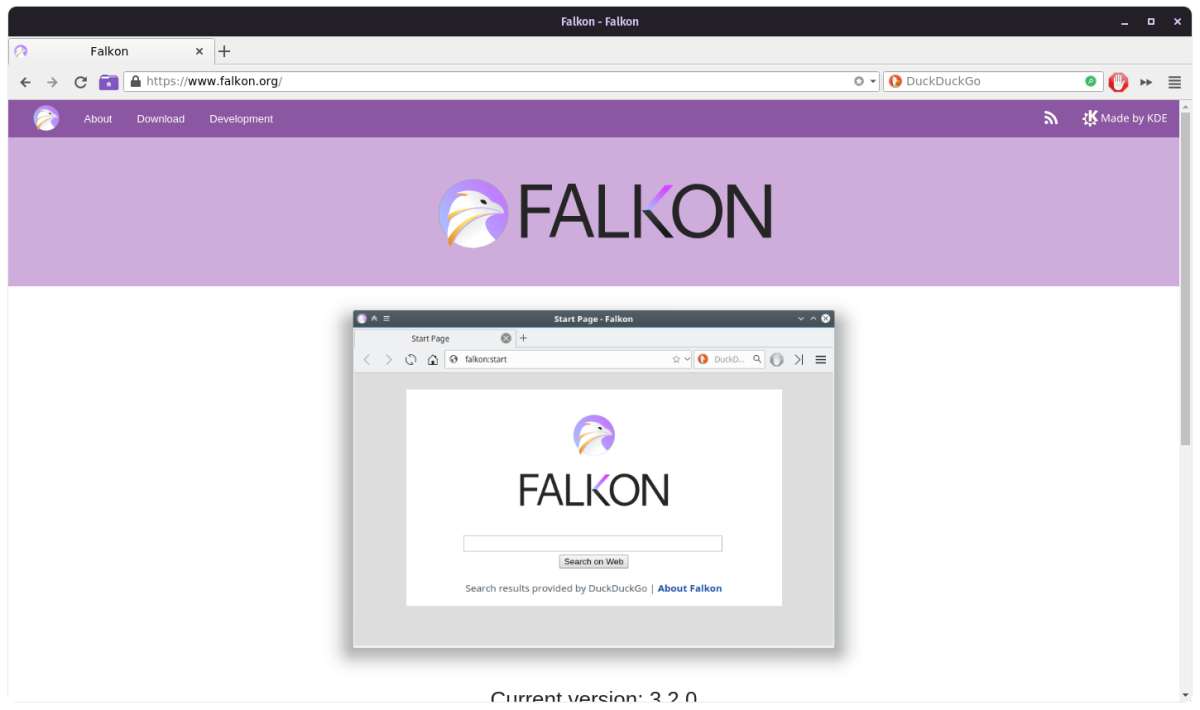Image resolution: width=1200 pixels, height=710 pixels.
Task: Reload the current page
Action: tap(80, 82)
